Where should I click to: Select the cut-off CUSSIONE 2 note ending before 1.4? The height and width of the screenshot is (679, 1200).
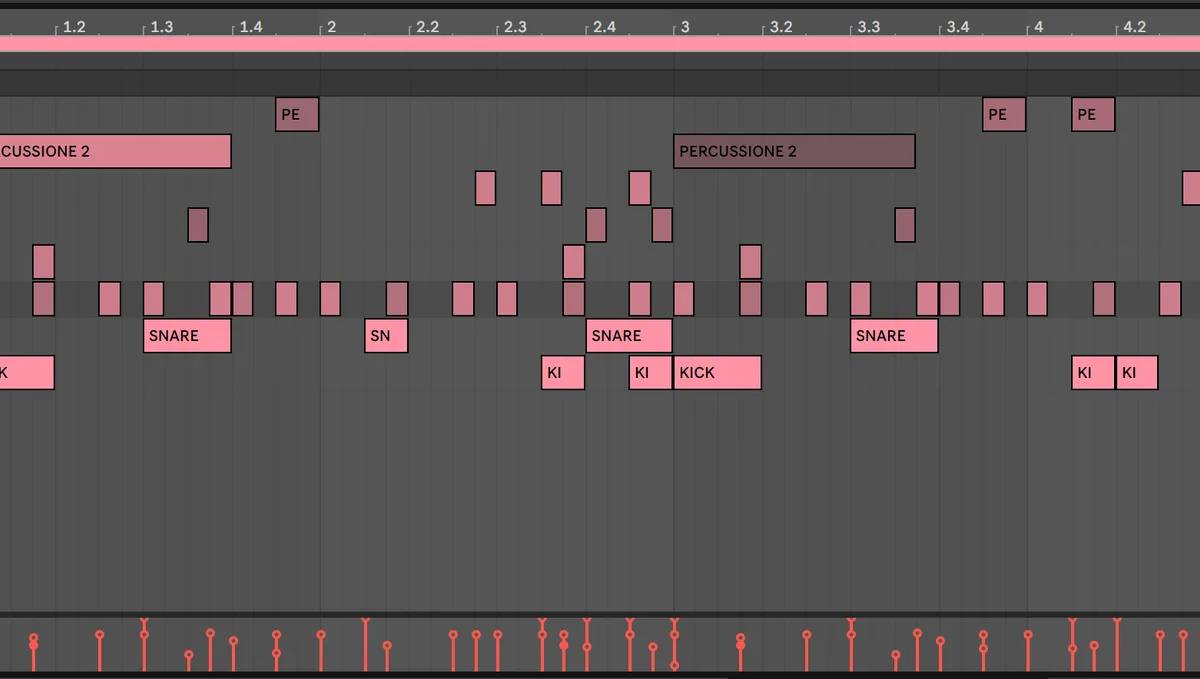[115, 151]
